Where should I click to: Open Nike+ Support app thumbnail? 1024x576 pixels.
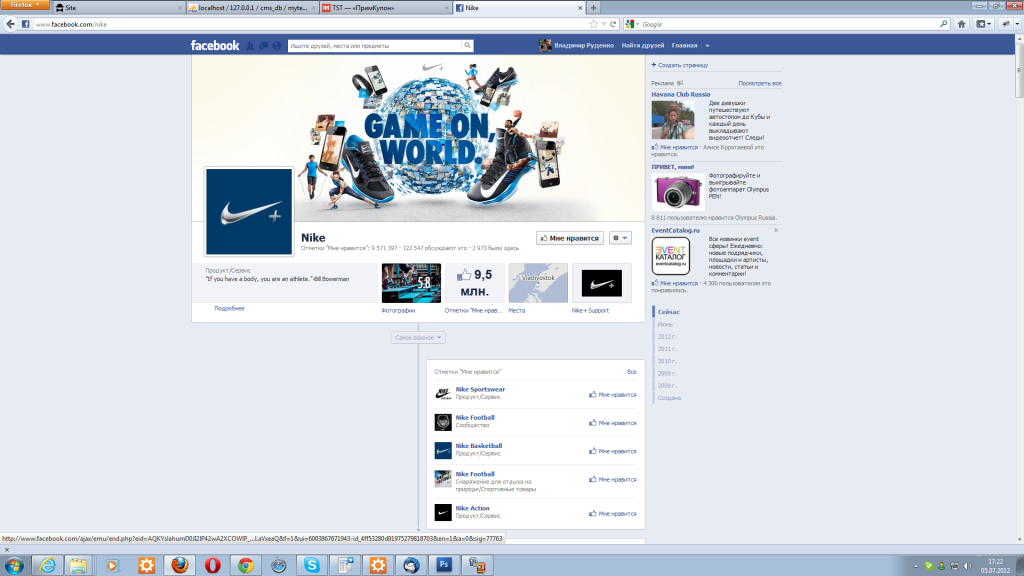(601, 283)
